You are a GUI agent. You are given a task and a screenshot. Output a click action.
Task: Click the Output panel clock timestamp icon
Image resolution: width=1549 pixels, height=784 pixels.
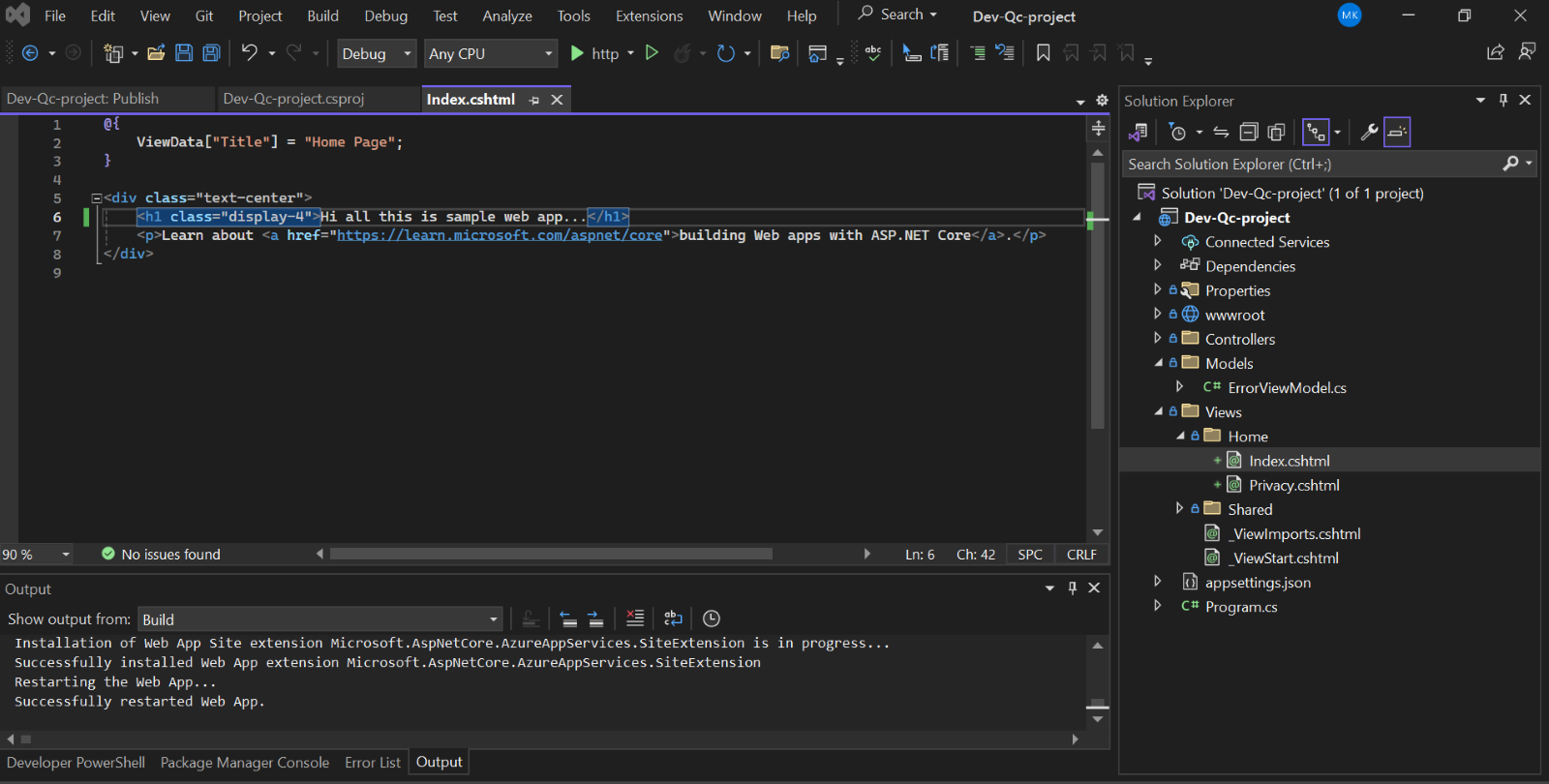(712, 618)
